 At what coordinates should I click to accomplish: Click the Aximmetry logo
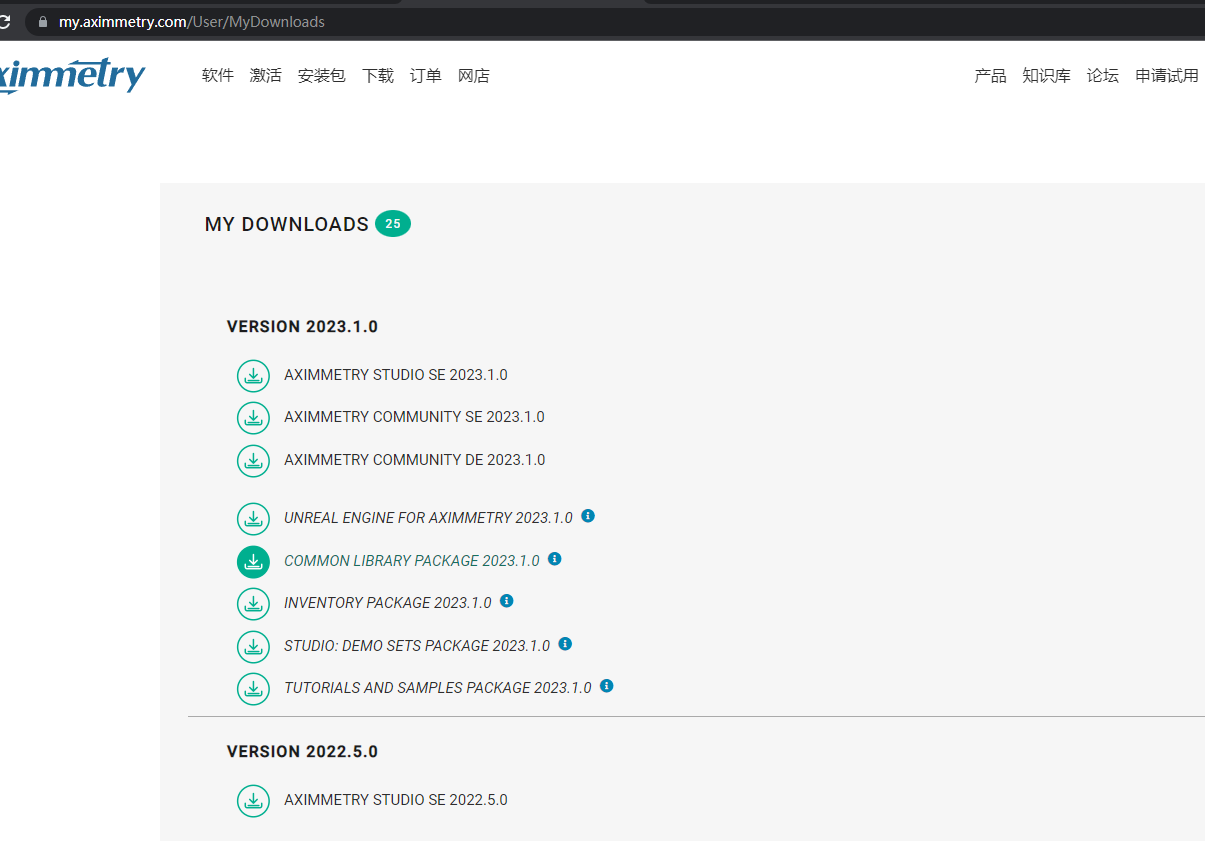pyautogui.click(x=72, y=76)
